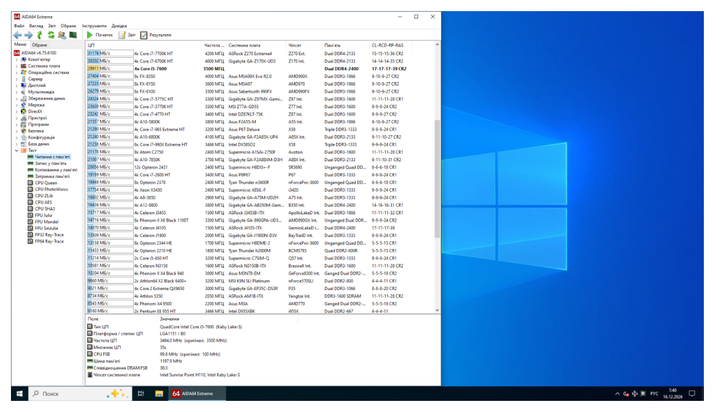The height and width of the screenshot is (412, 720).
Task: Open the Звіт menu in menu bar
Action: pyautogui.click(x=52, y=26)
